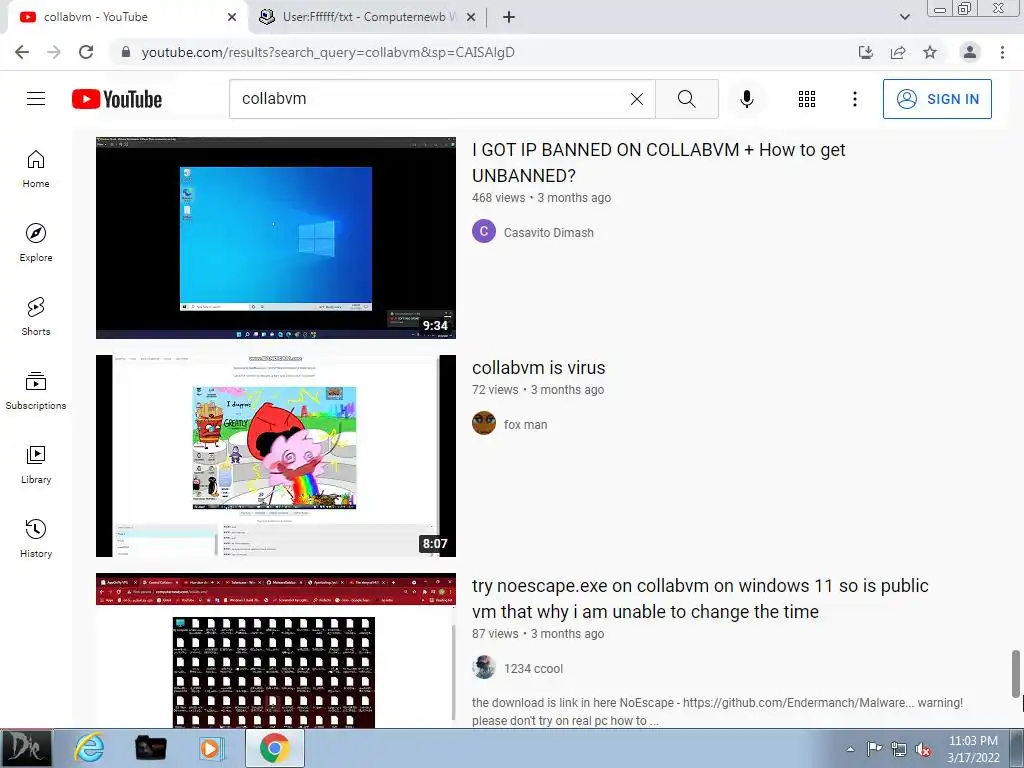The width and height of the screenshot is (1024, 768).
Task: Open the media player on taskbar
Action: (211, 748)
